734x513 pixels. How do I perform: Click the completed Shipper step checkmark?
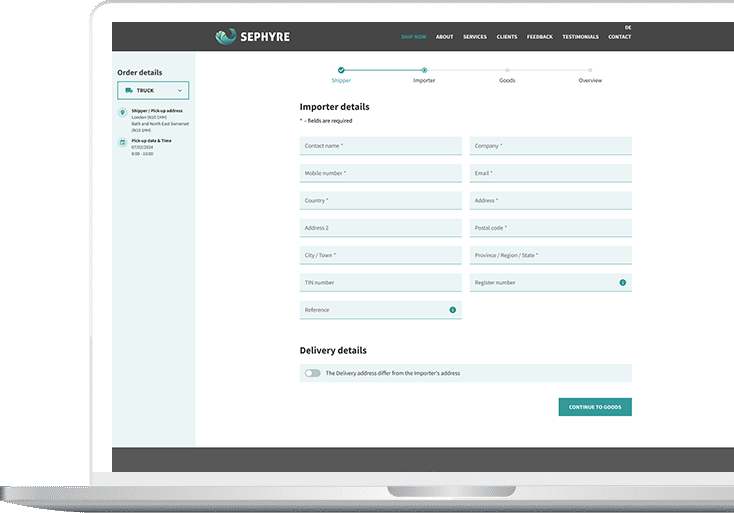click(341, 70)
